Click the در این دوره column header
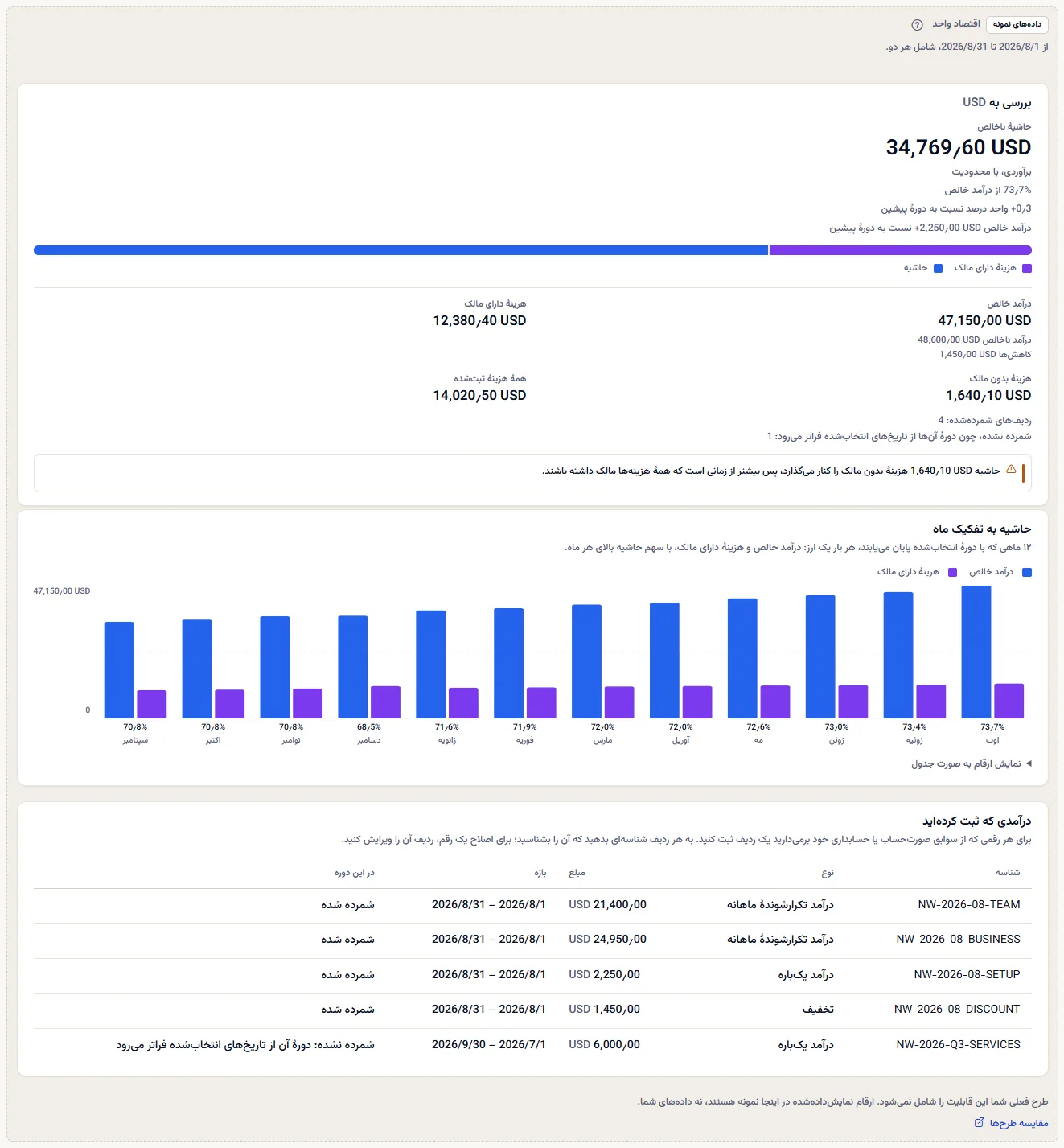 point(355,873)
